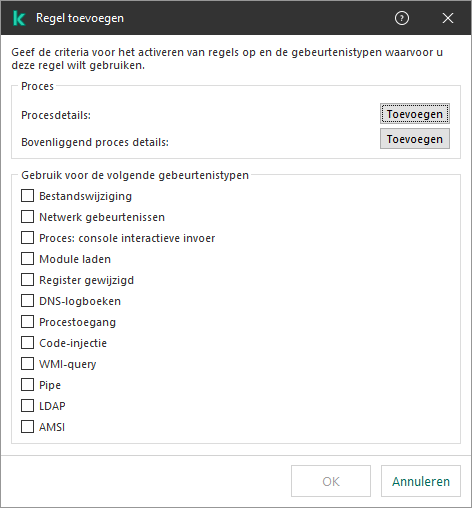Viewport: 472px width, 508px height.
Task: Enable Register gewijzigd event type
Action: point(27,280)
